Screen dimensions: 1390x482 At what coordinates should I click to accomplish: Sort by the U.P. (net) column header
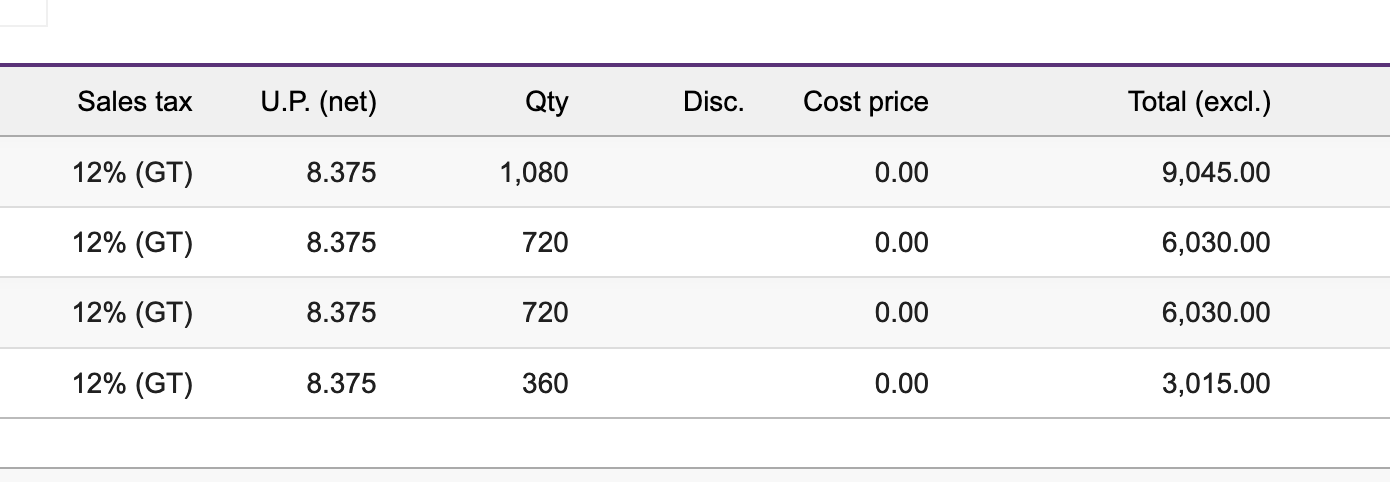click(x=317, y=102)
